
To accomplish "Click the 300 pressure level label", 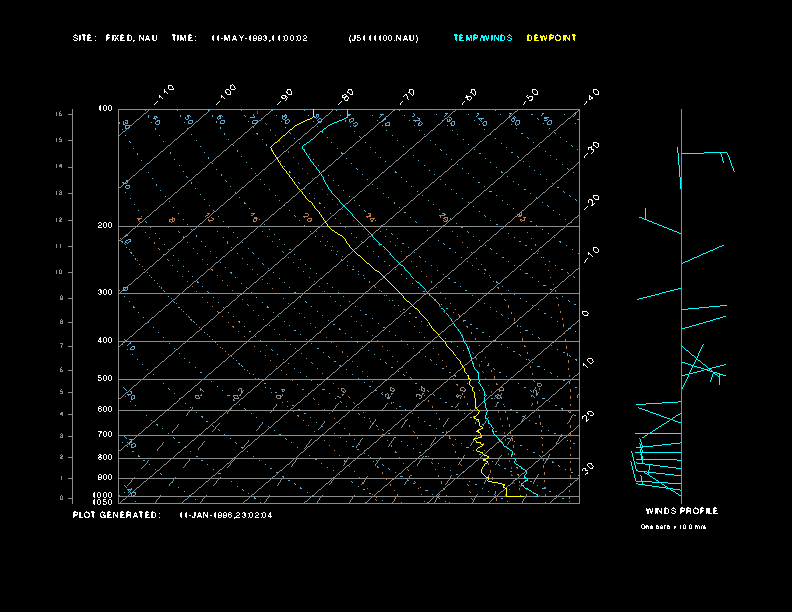I will tap(104, 293).
